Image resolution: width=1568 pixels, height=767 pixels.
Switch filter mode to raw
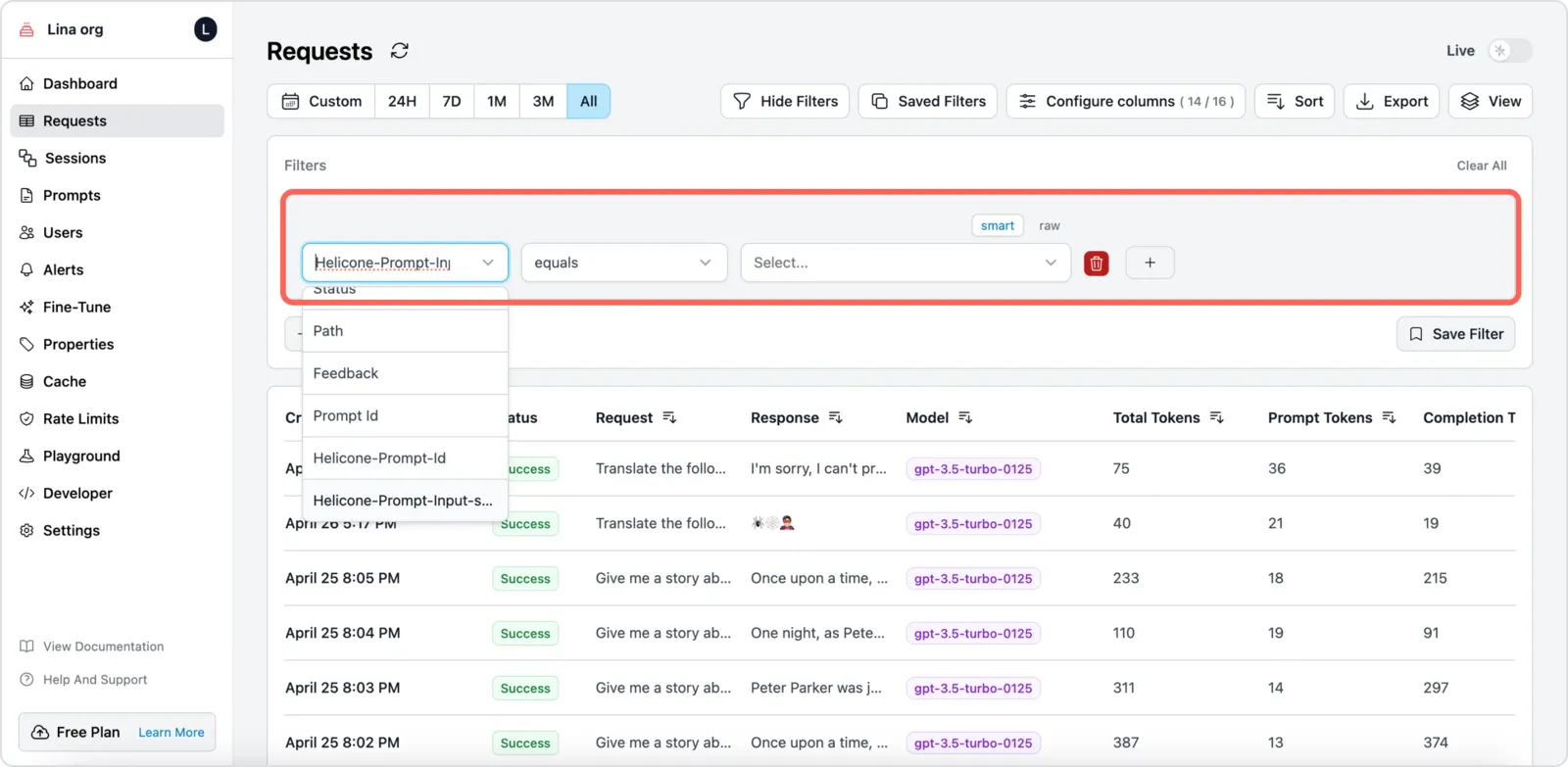(x=1050, y=225)
